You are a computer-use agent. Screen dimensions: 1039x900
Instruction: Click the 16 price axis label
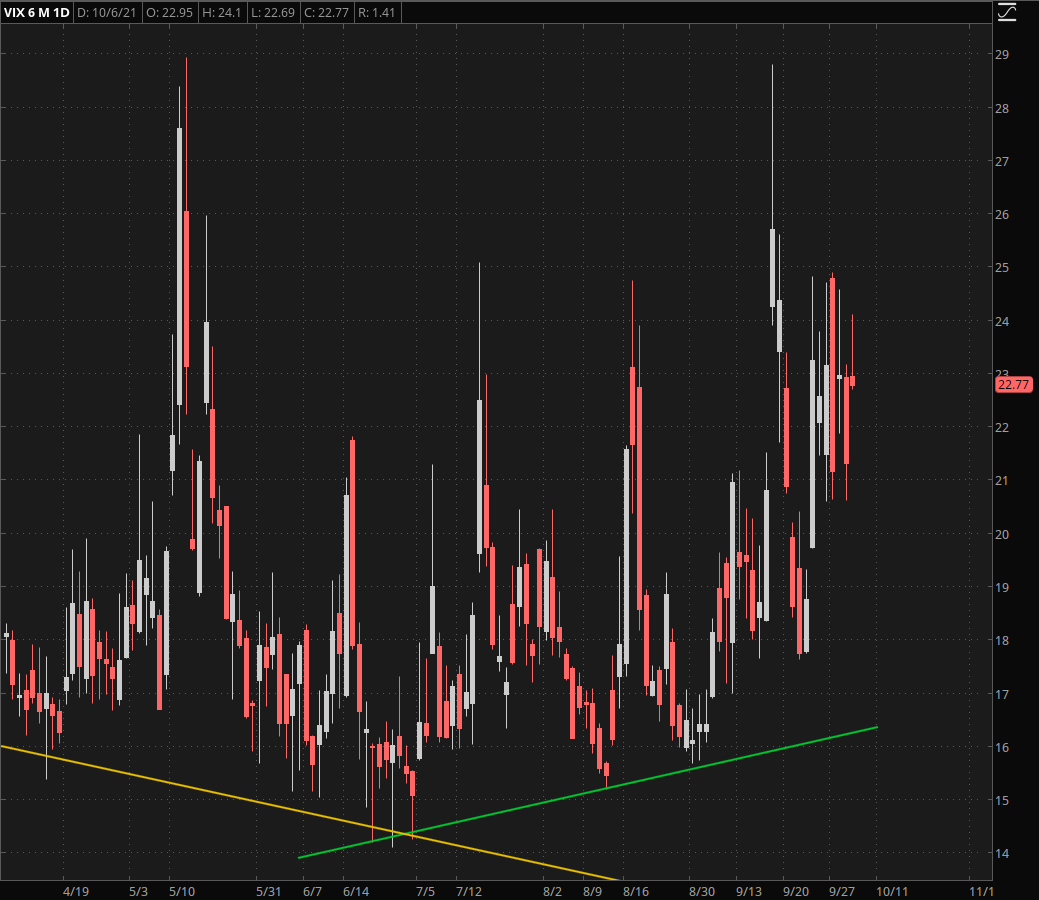pos(1002,747)
